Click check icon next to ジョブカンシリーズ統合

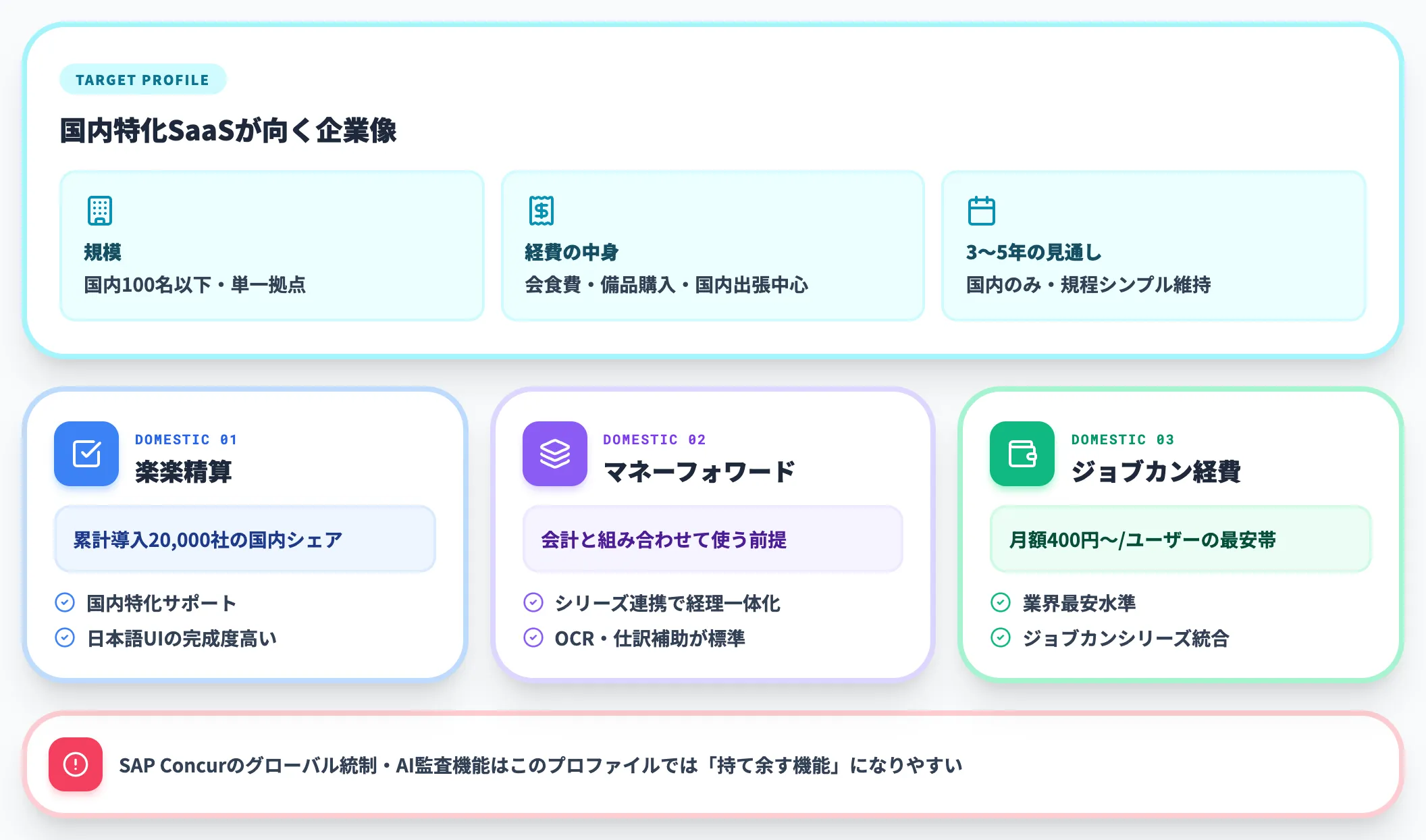1001,637
